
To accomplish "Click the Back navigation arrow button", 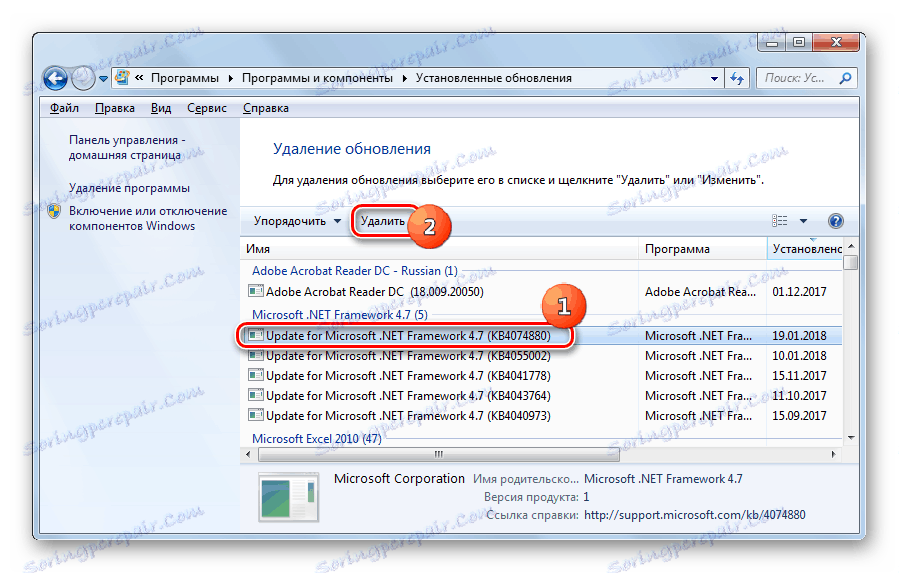I will pyautogui.click(x=56, y=79).
